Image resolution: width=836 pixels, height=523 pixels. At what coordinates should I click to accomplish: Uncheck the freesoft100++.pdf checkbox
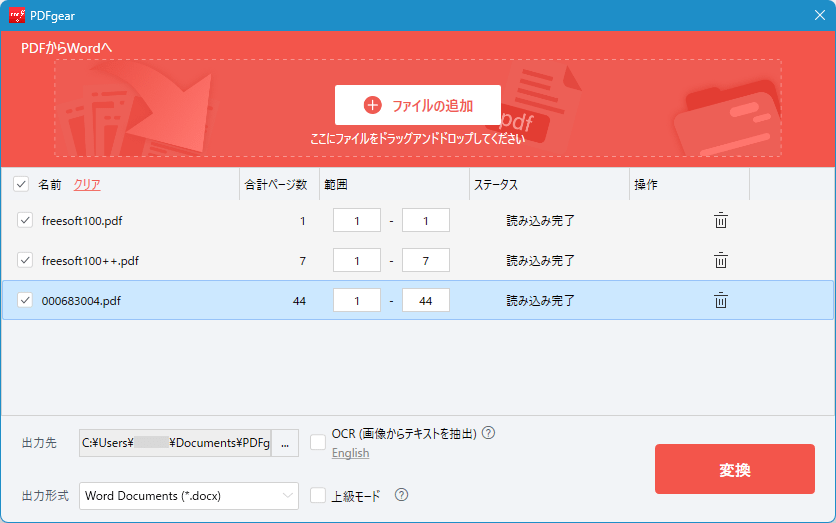(x=25, y=260)
